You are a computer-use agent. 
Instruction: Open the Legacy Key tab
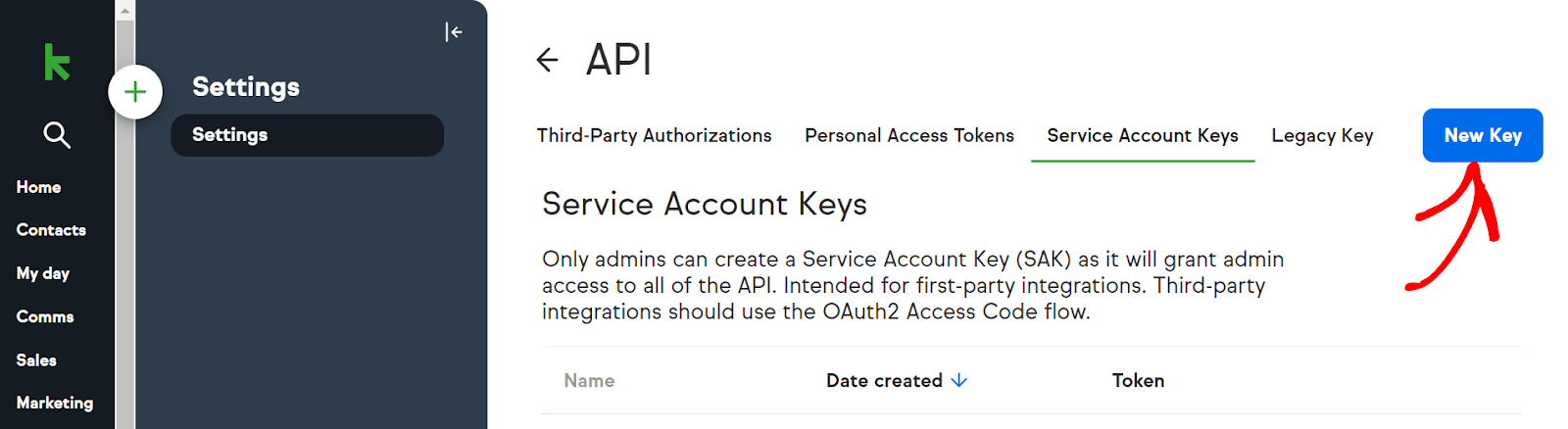click(1322, 135)
